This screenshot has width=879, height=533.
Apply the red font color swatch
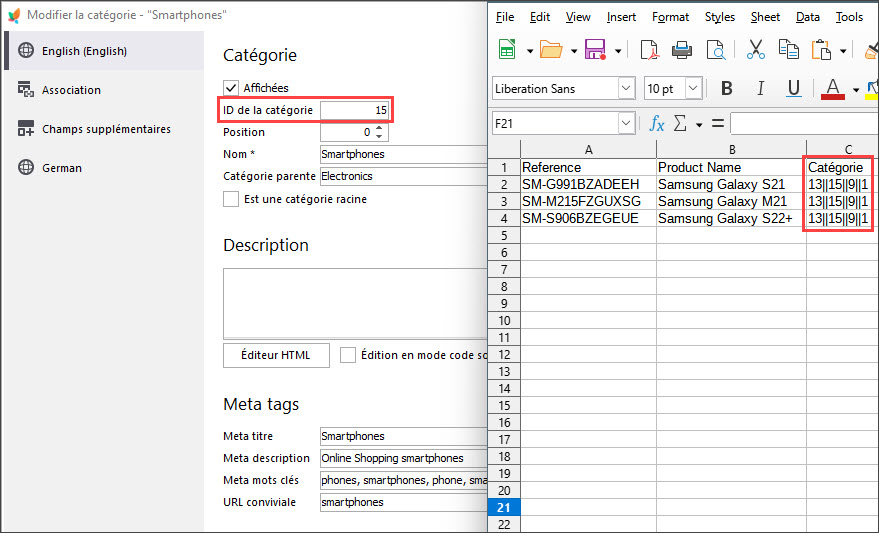click(832, 89)
